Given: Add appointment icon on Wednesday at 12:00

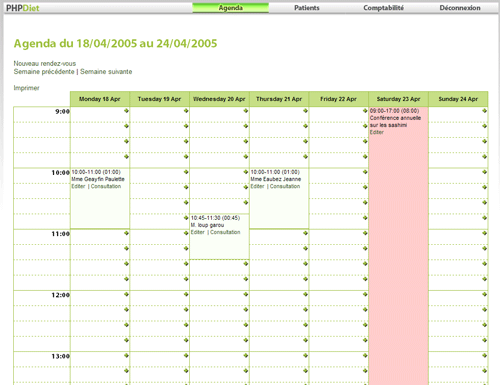Looking at the screenshot, I should (246, 294).
